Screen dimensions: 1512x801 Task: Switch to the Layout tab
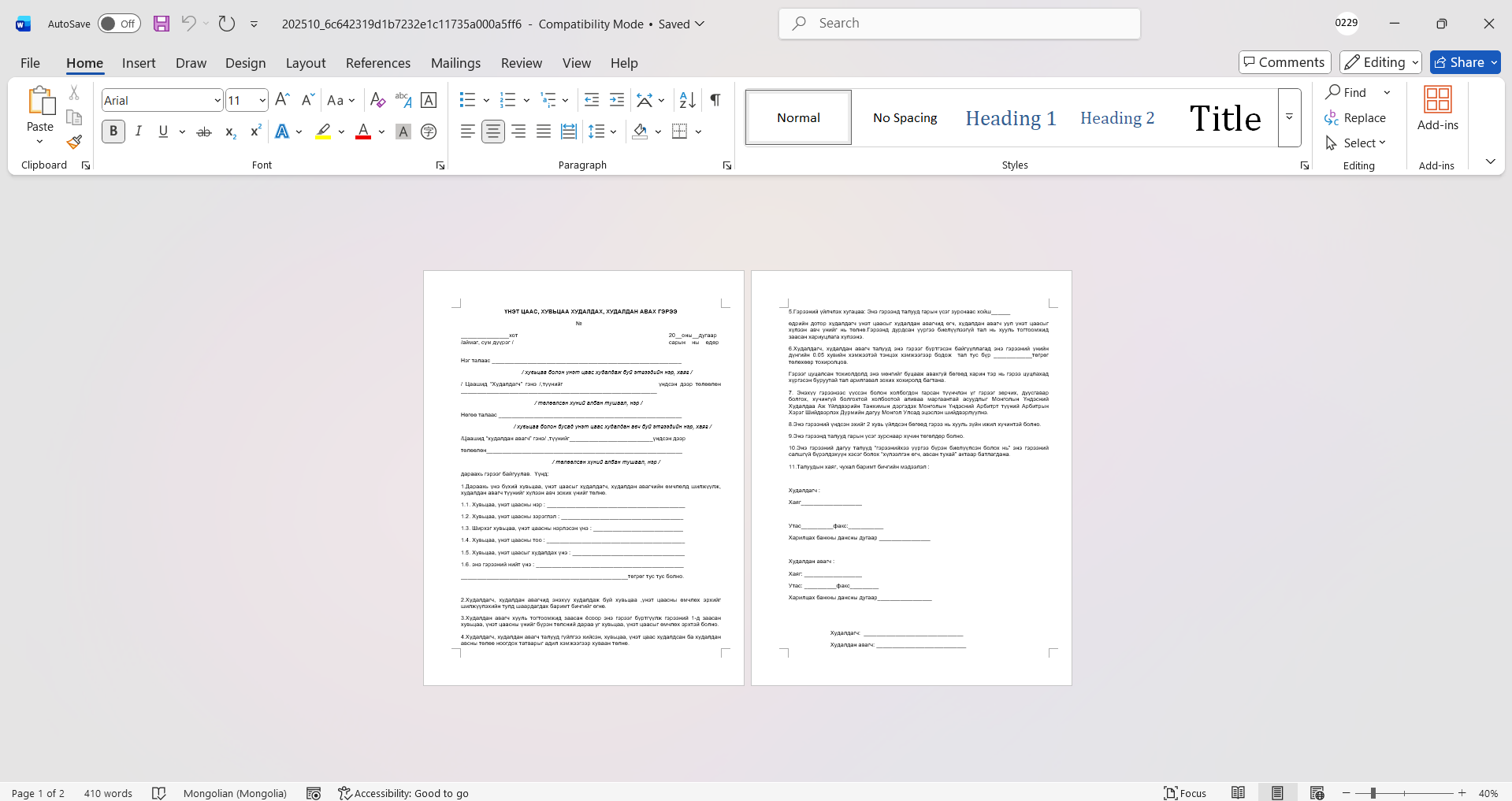click(305, 63)
